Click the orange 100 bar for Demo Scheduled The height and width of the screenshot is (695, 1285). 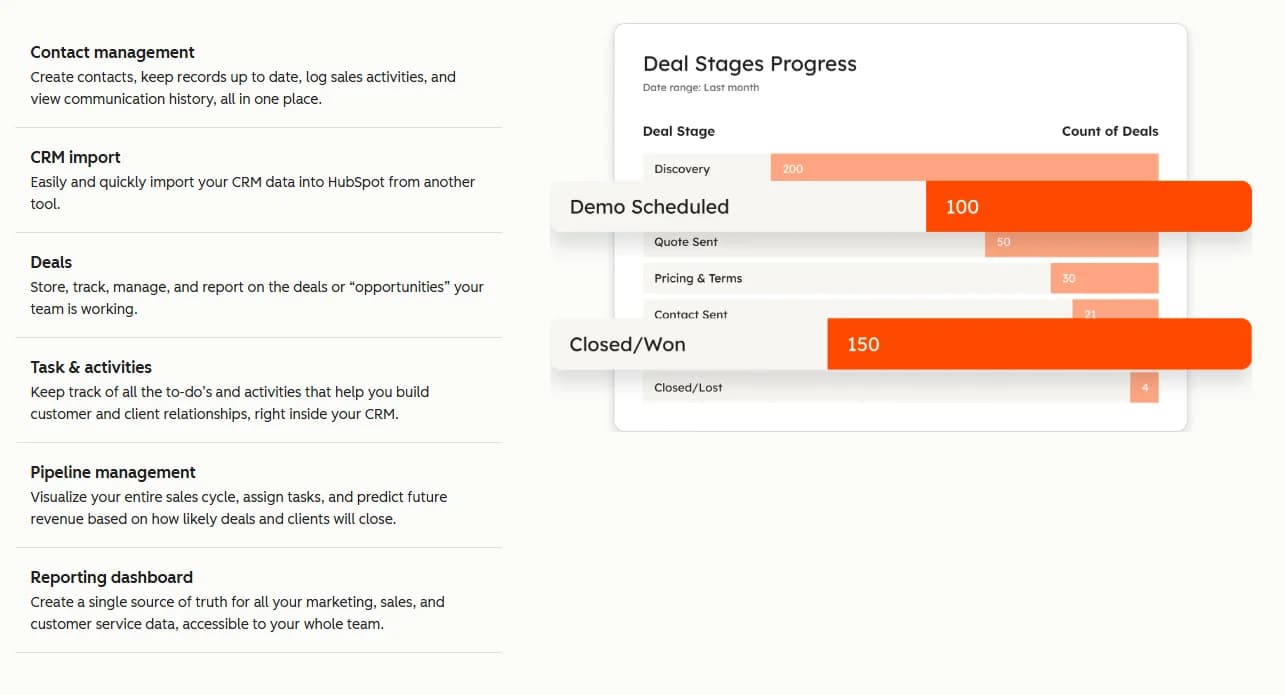point(1088,207)
